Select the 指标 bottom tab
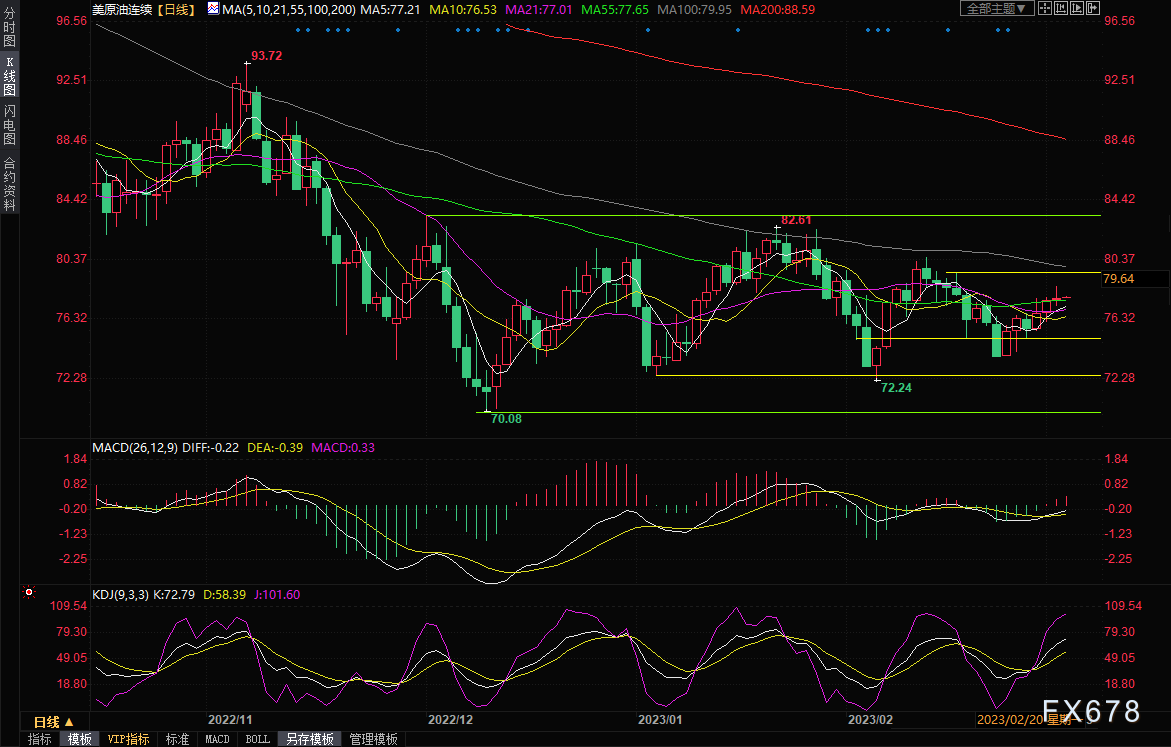The height and width of the screenshot is (747, 1171). [x=40, y=739]
